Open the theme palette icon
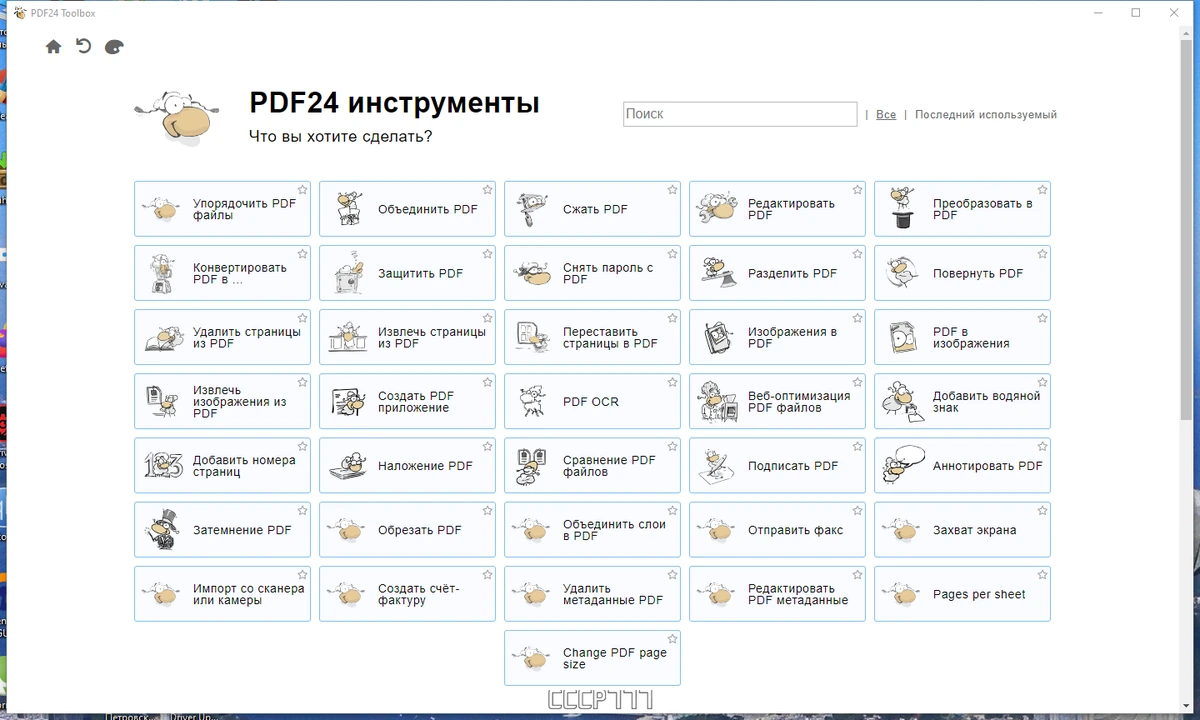Screen dimensions: 1200x720 114,47
